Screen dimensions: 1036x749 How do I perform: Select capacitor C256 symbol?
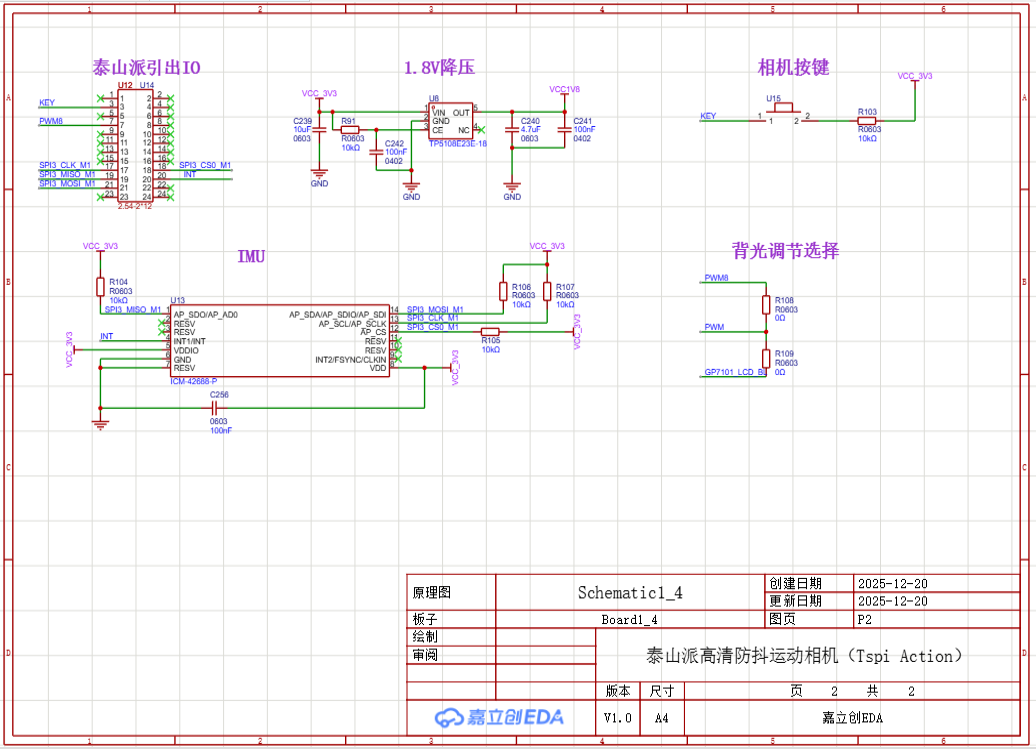(218, 408)
